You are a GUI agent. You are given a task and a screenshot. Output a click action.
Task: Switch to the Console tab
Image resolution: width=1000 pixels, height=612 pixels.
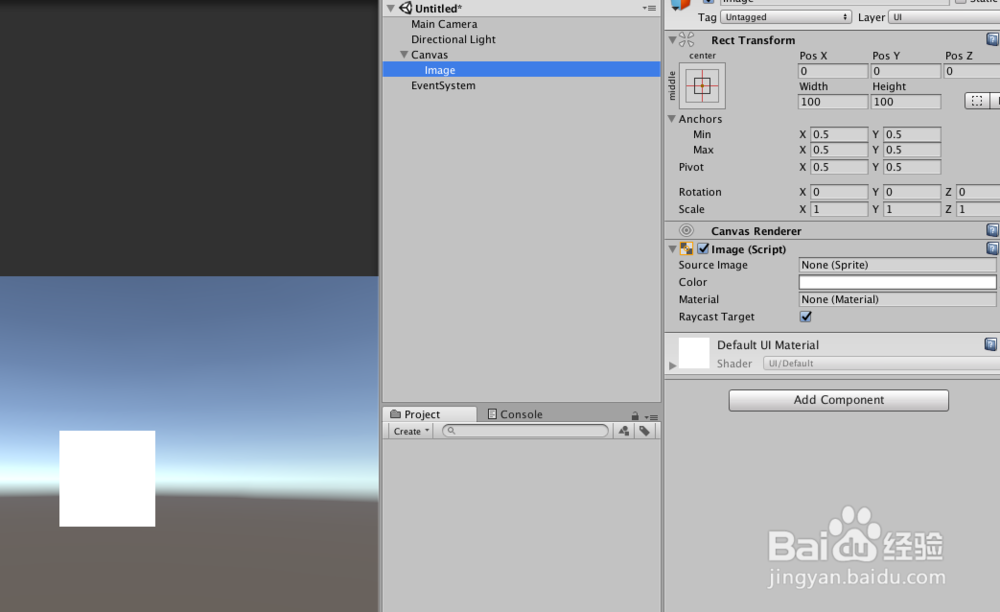(515, 414)
